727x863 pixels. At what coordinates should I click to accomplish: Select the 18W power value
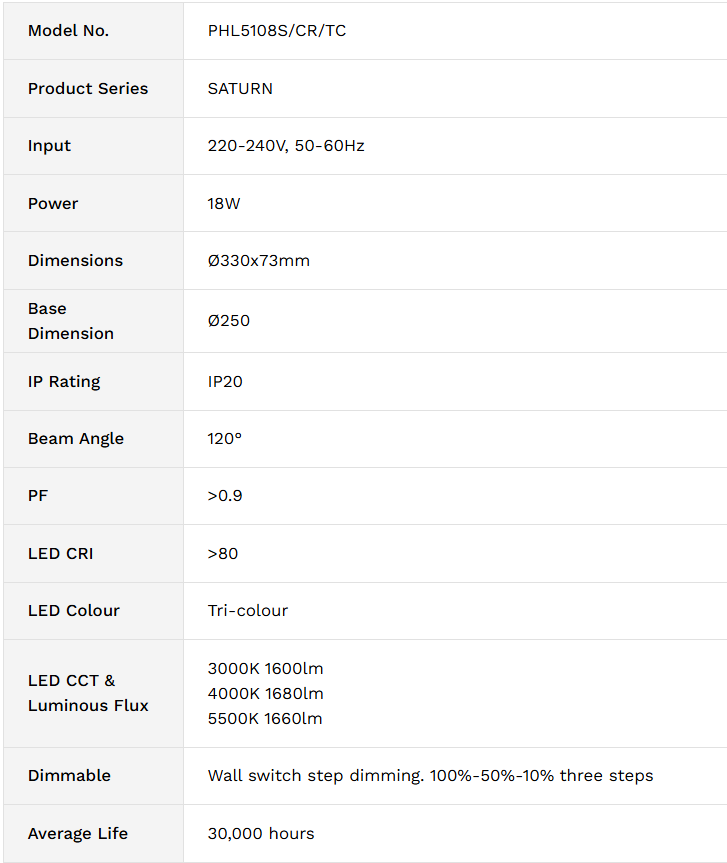pyautogui.click(x=224, y=204)
